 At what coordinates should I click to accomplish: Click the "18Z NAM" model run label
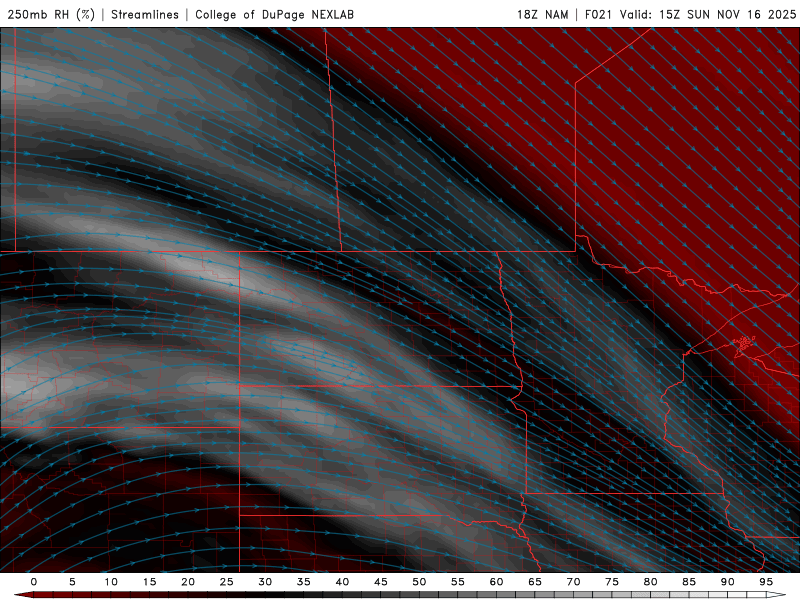[x=543, y=14]
